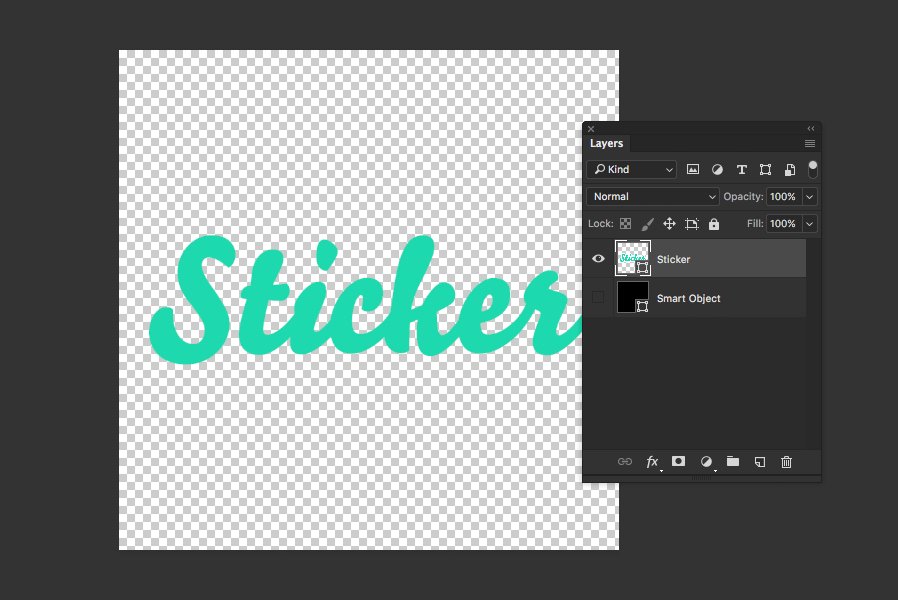The width and height of the screenshot is (898, 600).
Task: Filter layers by adjustment layer type
Action: coord(717,169)
